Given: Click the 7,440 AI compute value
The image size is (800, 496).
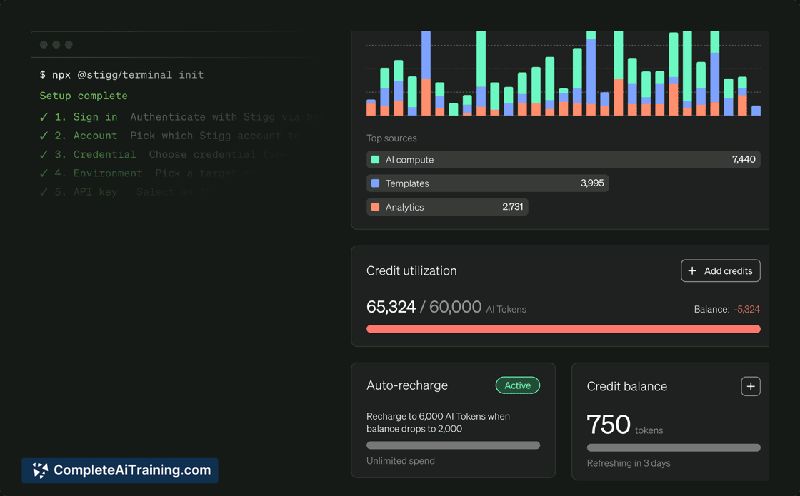Looking at the screenshot, I should pos(743,160).
